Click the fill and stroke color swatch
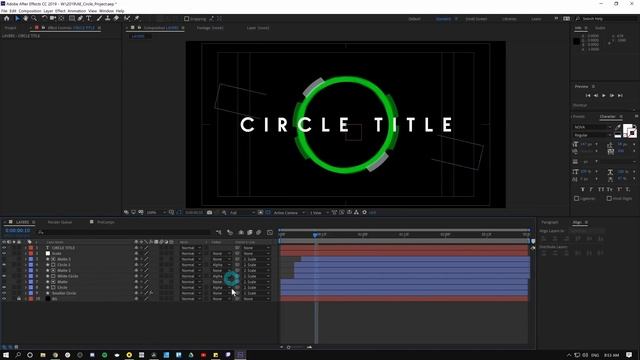This screenshot has width=640, height=360. point(629,130)
